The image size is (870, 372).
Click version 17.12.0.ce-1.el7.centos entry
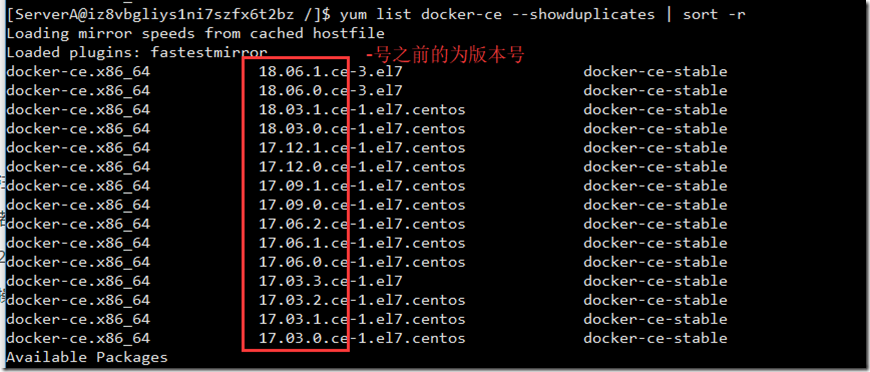pyautogui.click(x=362, y=167)
